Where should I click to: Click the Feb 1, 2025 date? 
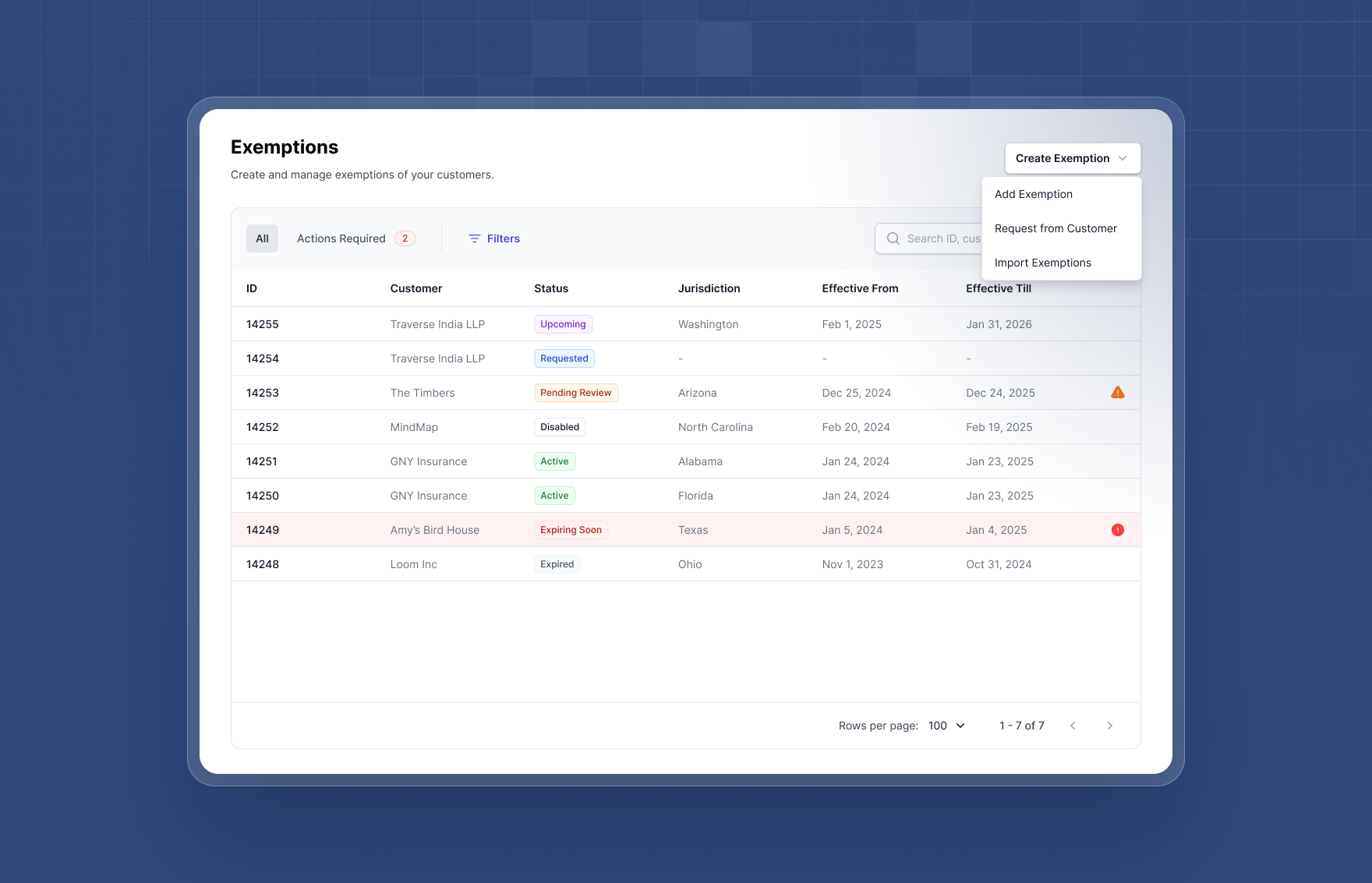point(851,324)
